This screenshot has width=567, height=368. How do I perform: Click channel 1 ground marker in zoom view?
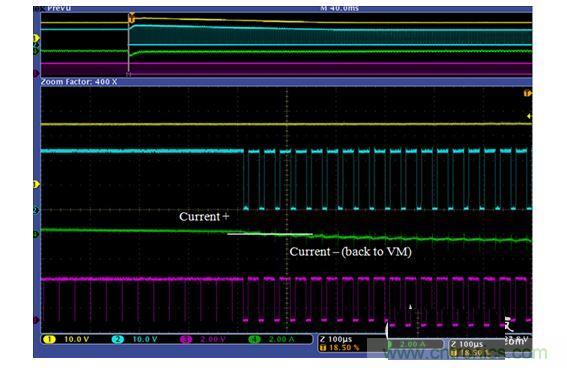click(36, 185)
